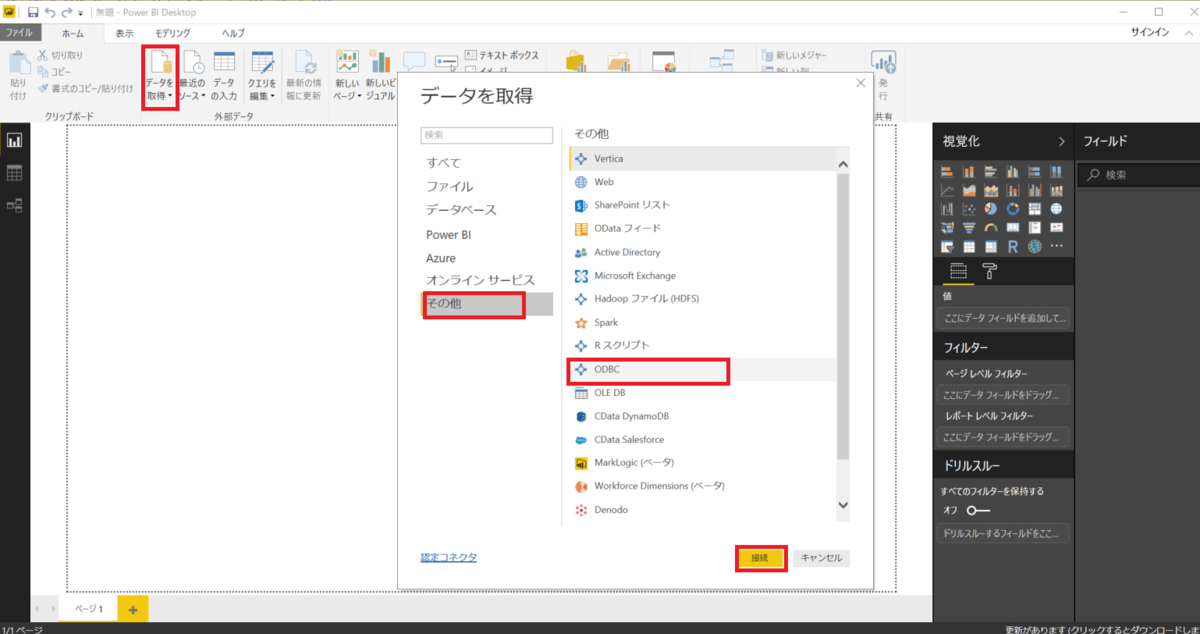Select the Vertica connector

(702, 159)
